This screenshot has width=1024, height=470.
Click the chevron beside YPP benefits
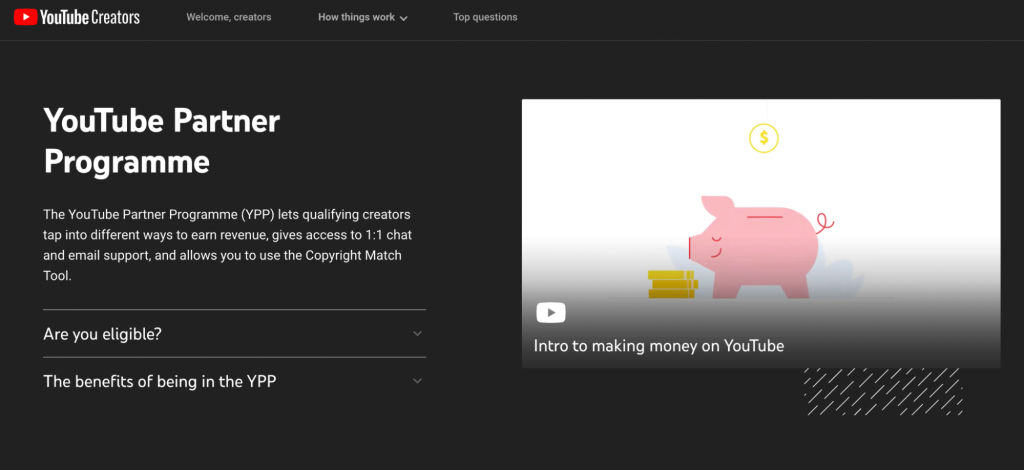click(417, 381)
